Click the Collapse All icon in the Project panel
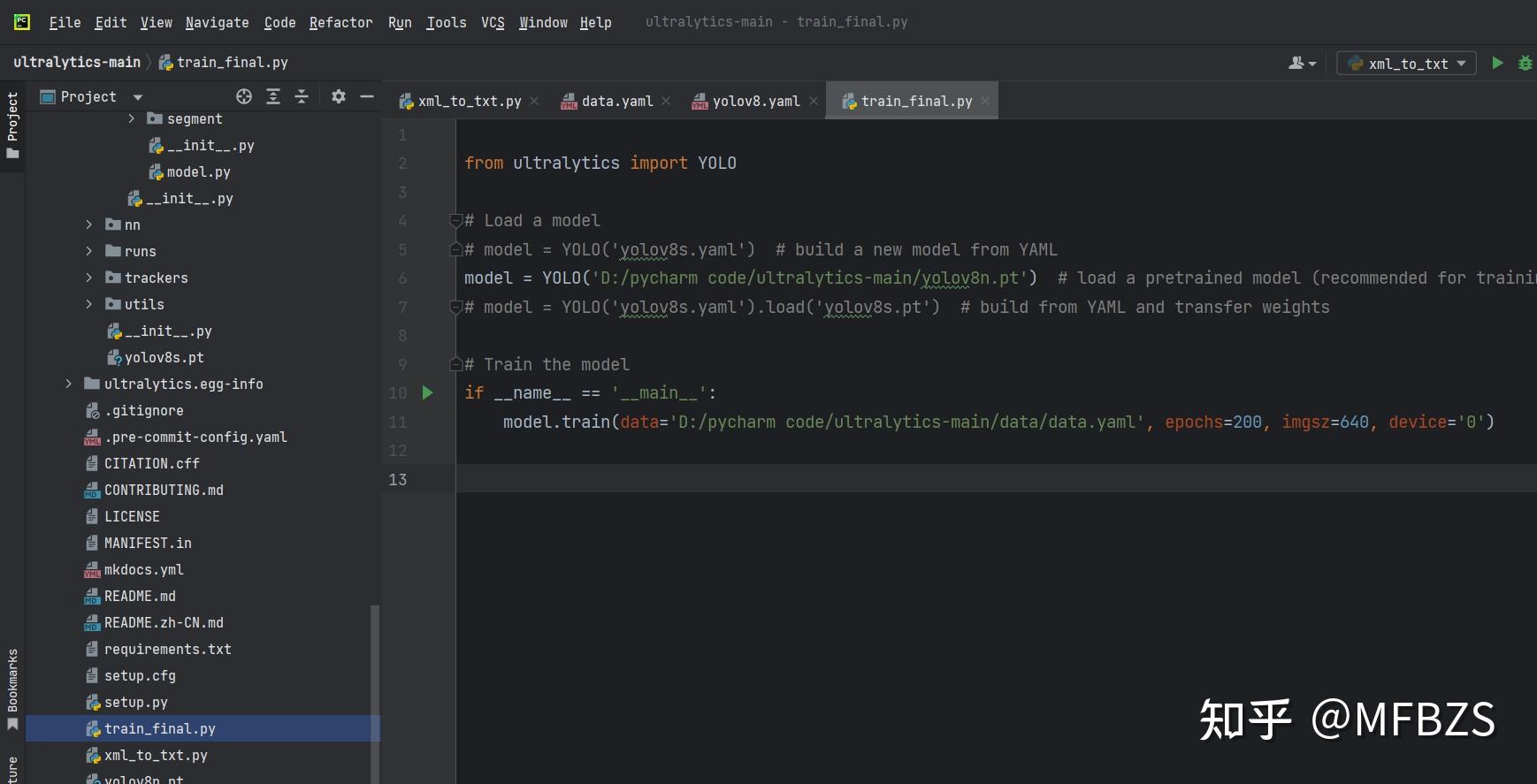This screenshot has height=784, width=1537. click(302, 96)
